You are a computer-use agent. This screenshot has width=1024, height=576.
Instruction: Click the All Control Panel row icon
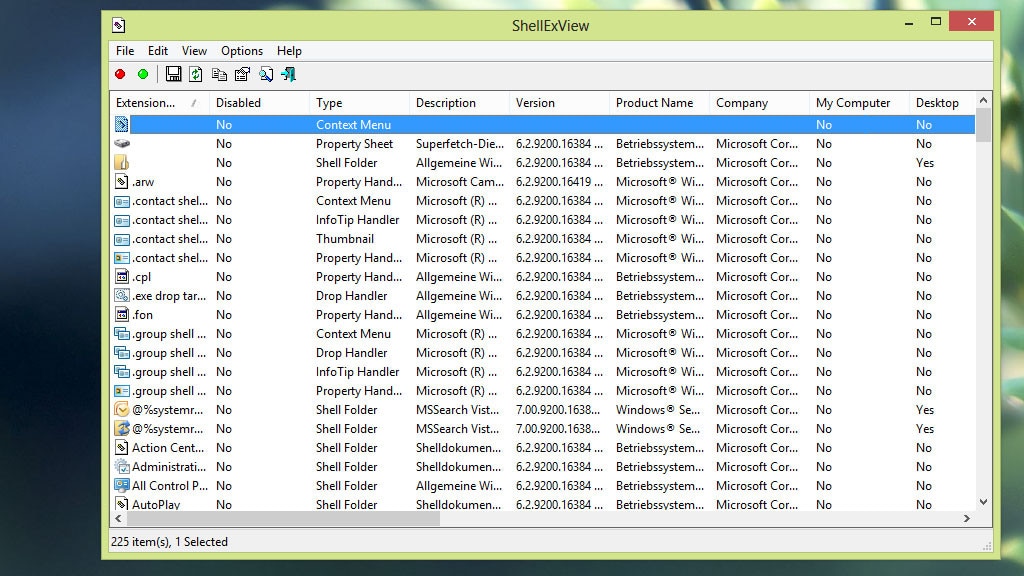pos(122,485)
